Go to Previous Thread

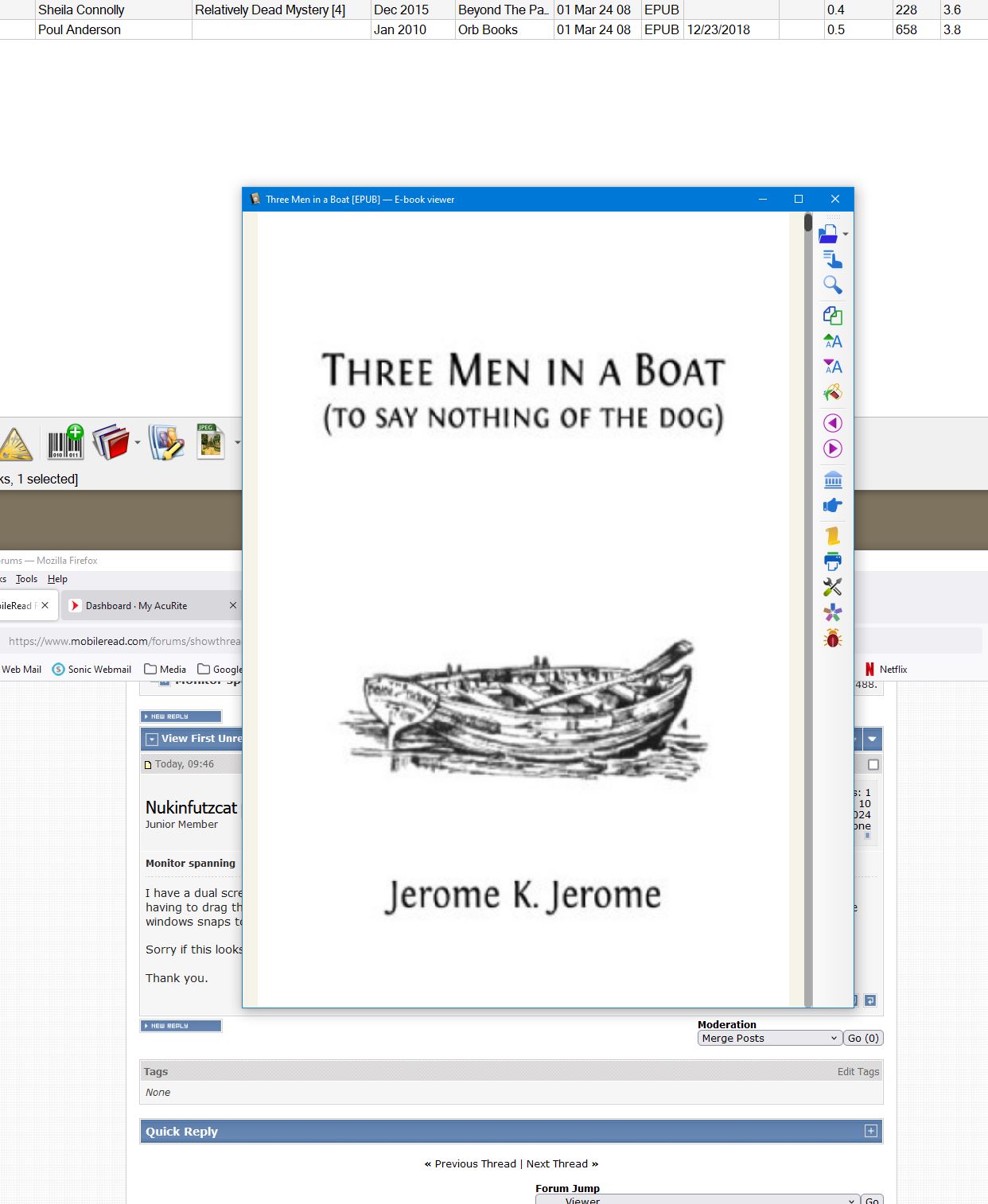click(x=476, y=1163)
